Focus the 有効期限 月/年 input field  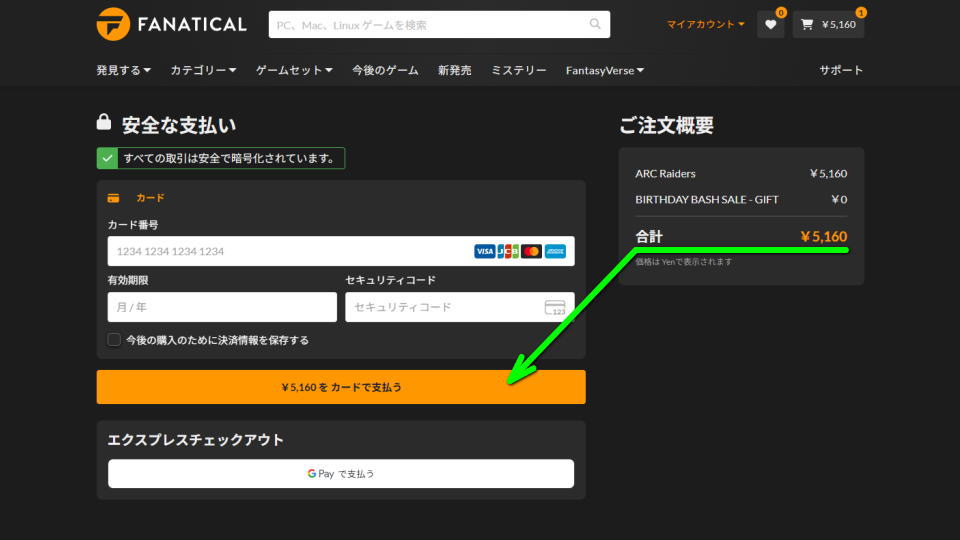(222, 307)
